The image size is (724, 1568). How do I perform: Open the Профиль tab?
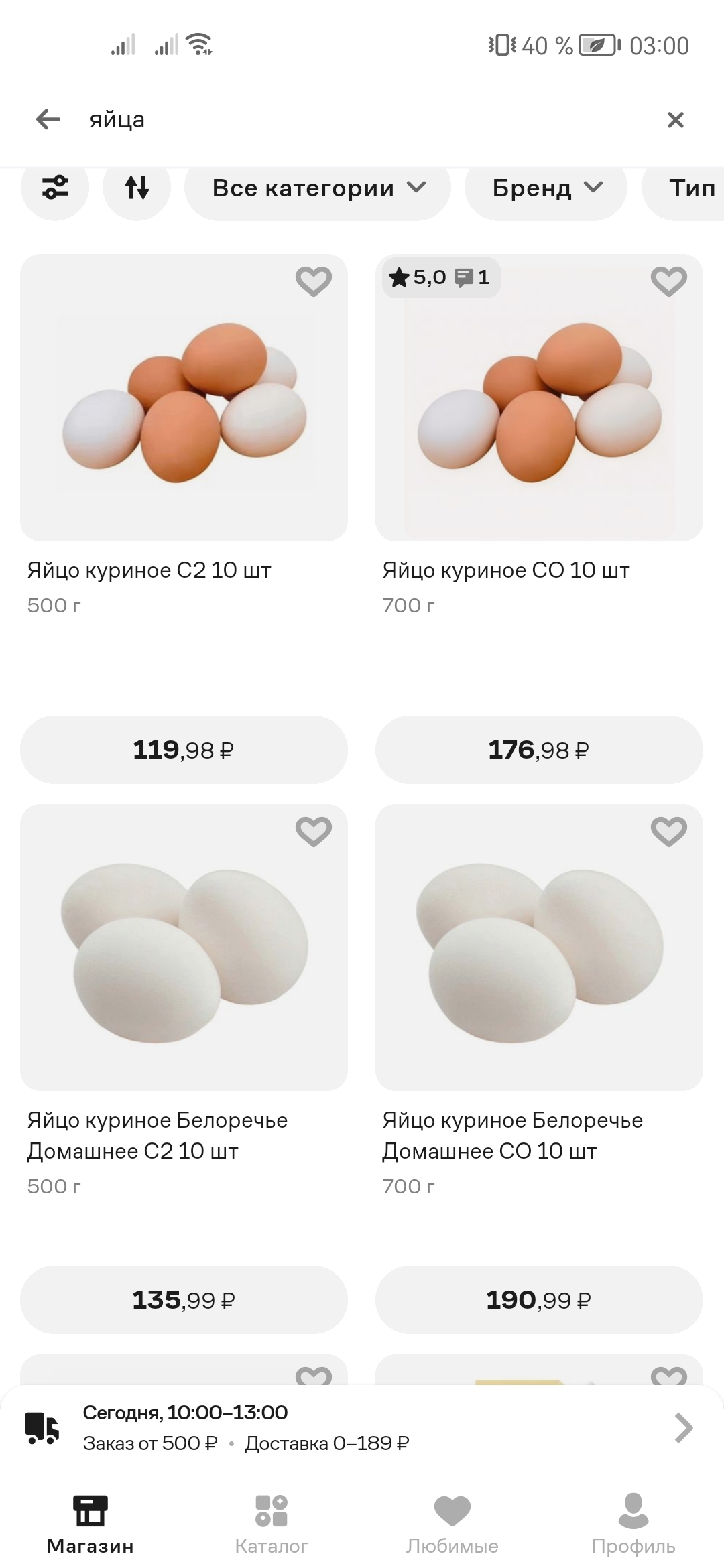coord(633,1524)
